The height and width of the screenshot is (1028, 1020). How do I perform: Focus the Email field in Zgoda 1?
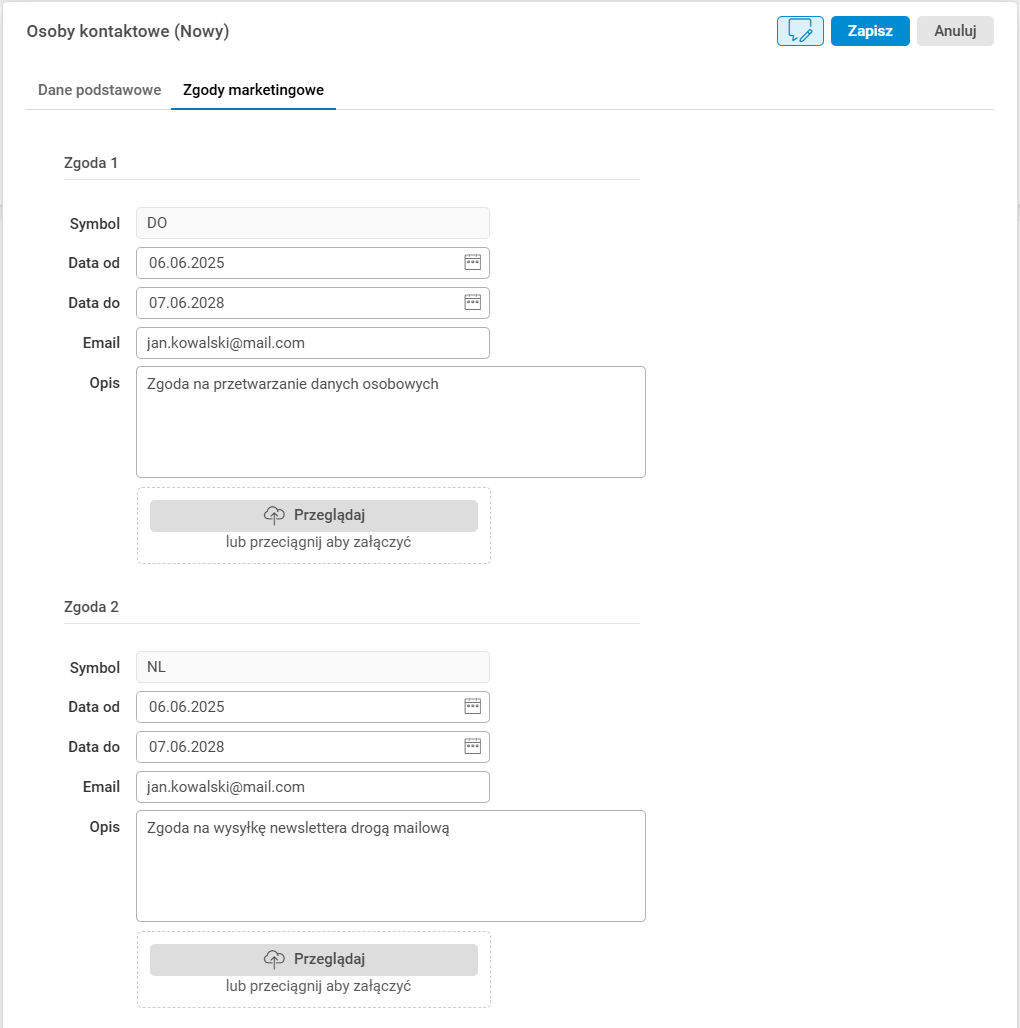pos(312,343)
